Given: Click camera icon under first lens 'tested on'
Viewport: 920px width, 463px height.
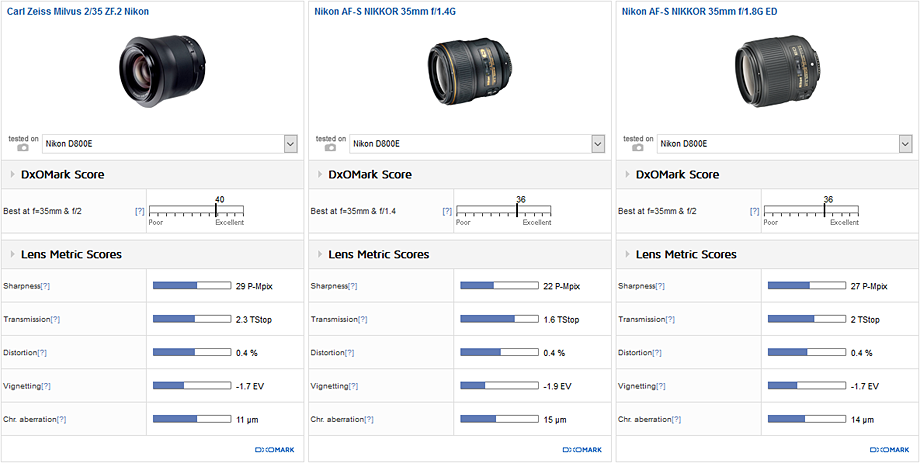Looking at the screenshot, I should (23, 147).
